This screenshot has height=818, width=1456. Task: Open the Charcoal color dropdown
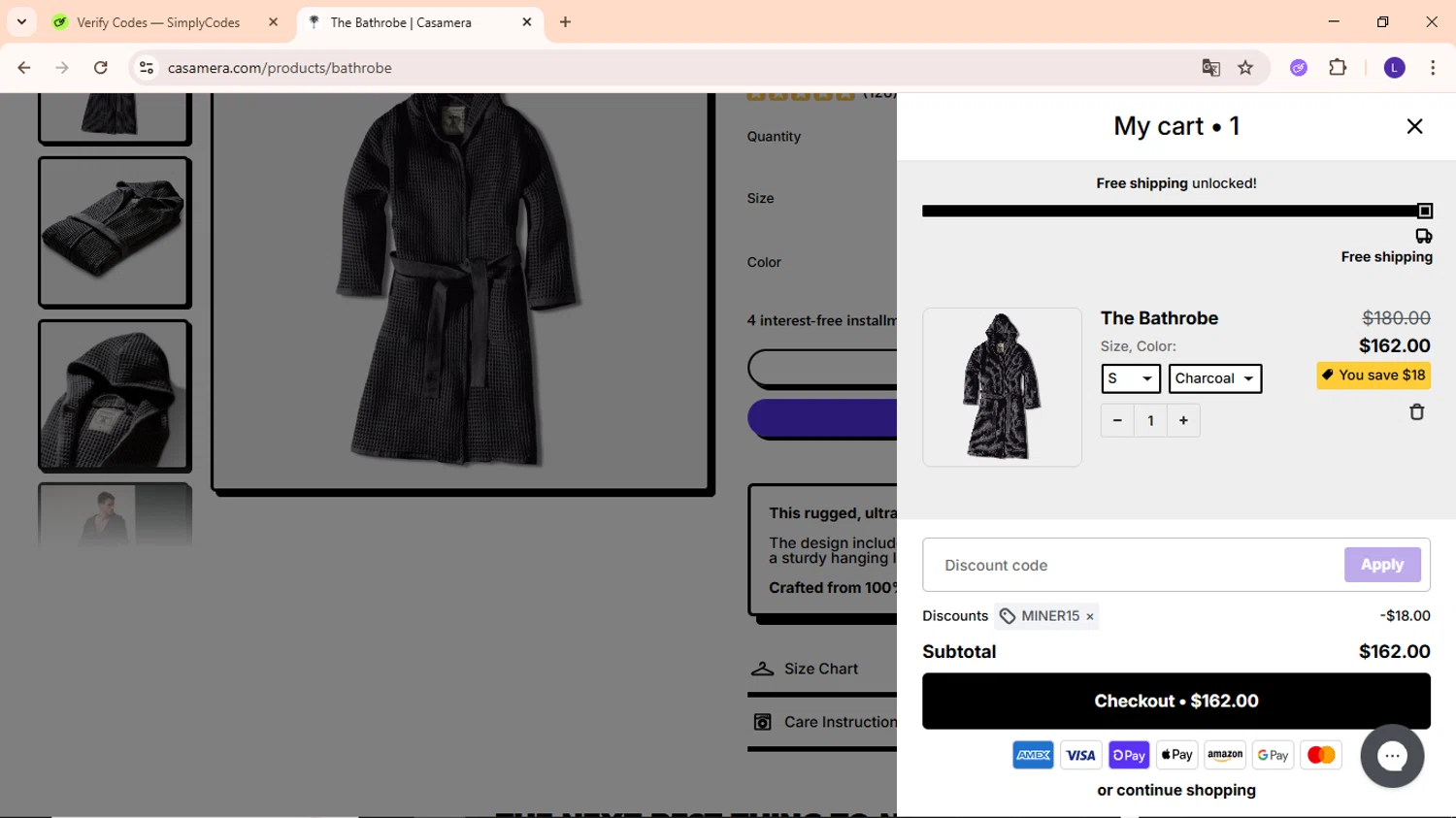point(1215,378)
